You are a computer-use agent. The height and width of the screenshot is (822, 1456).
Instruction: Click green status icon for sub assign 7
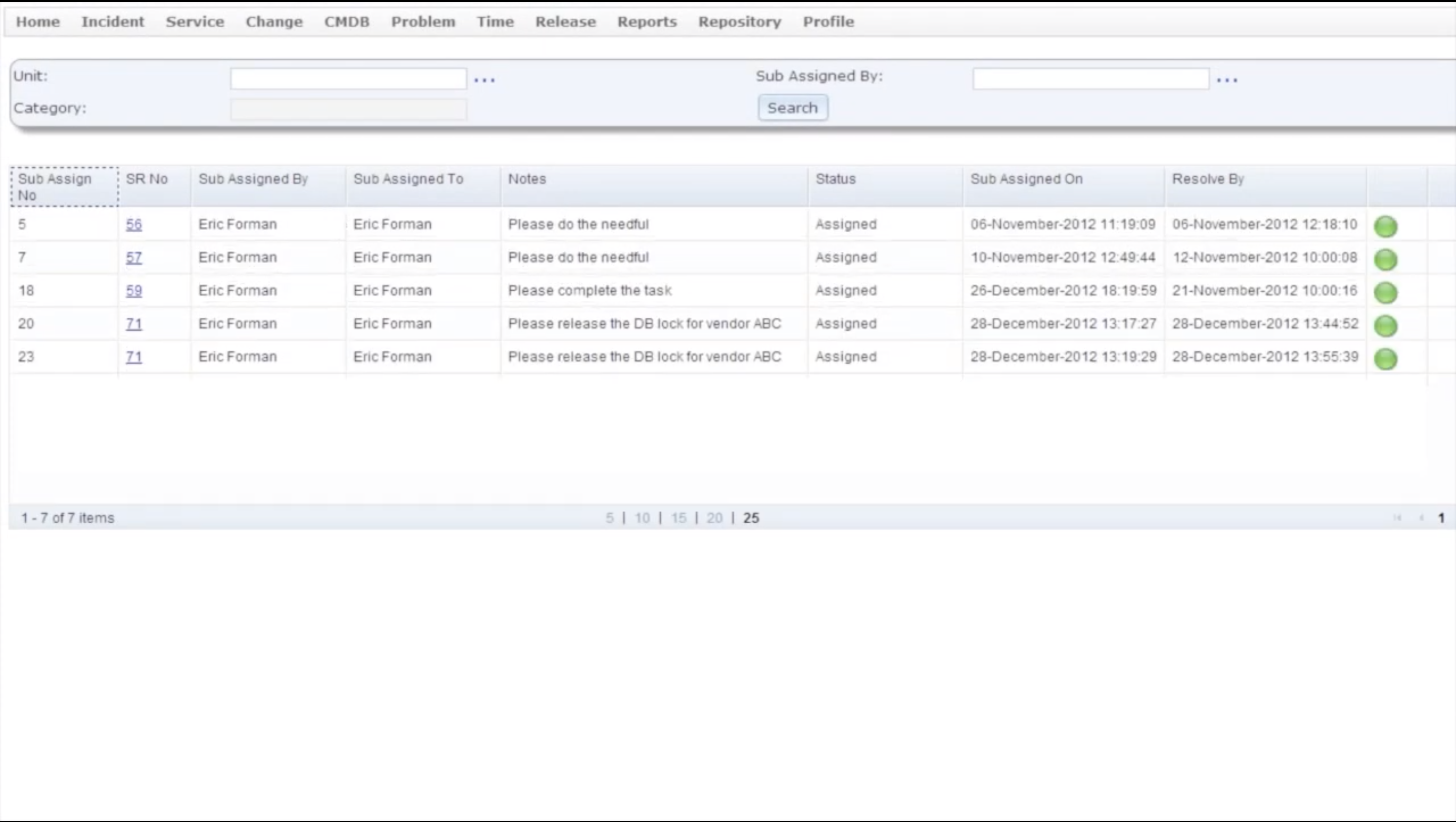point(1385,259)
